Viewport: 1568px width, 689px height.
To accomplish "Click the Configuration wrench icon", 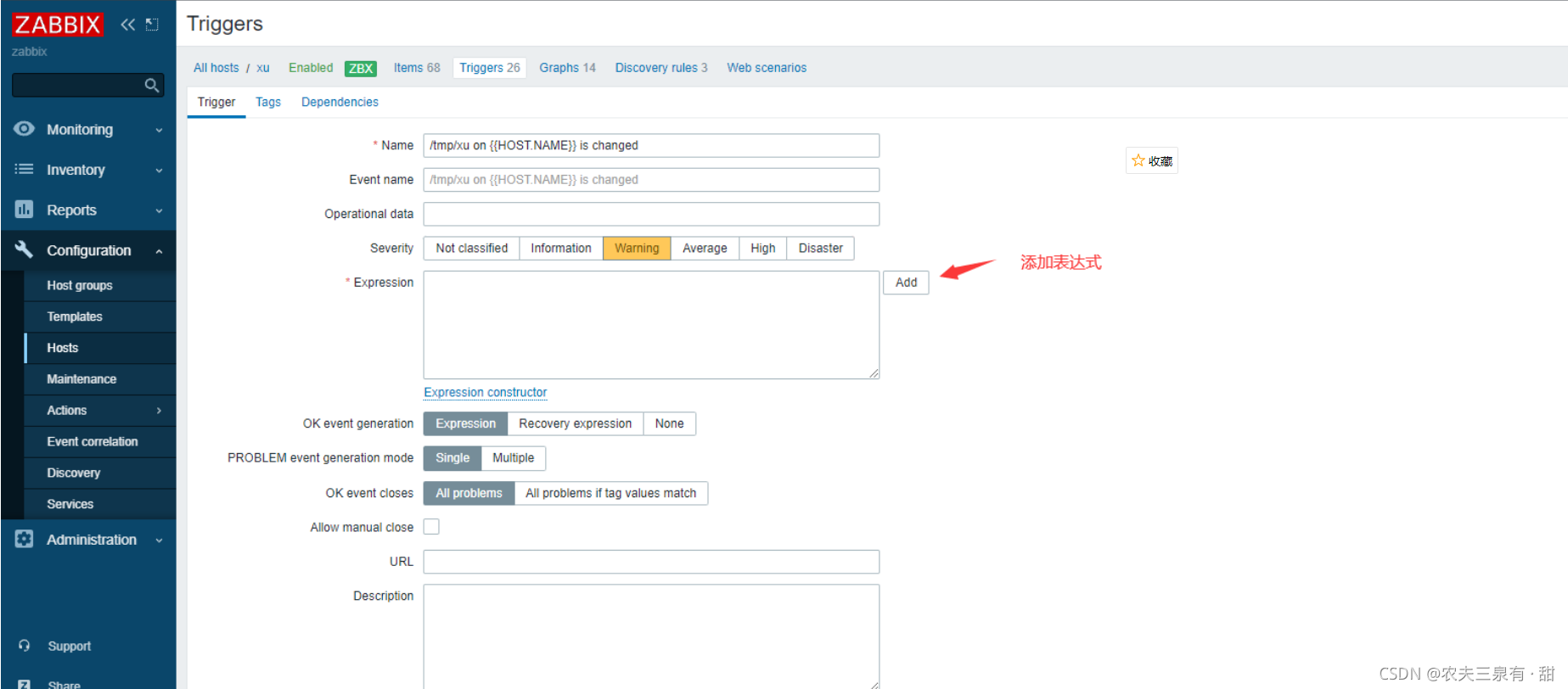I will pyautogui.click(x=24, y=249).
